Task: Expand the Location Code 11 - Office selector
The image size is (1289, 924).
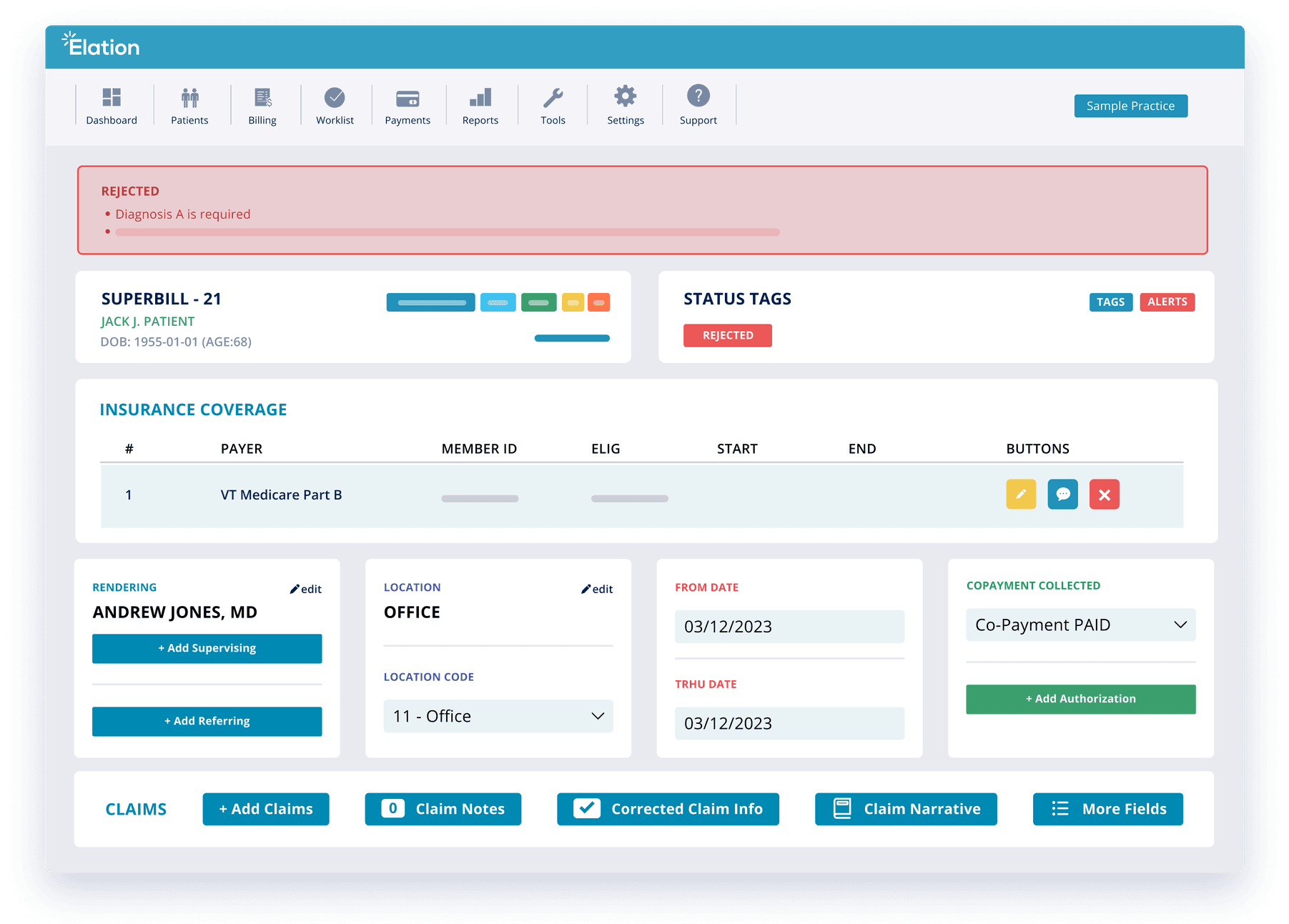Action: coord(498,715)
